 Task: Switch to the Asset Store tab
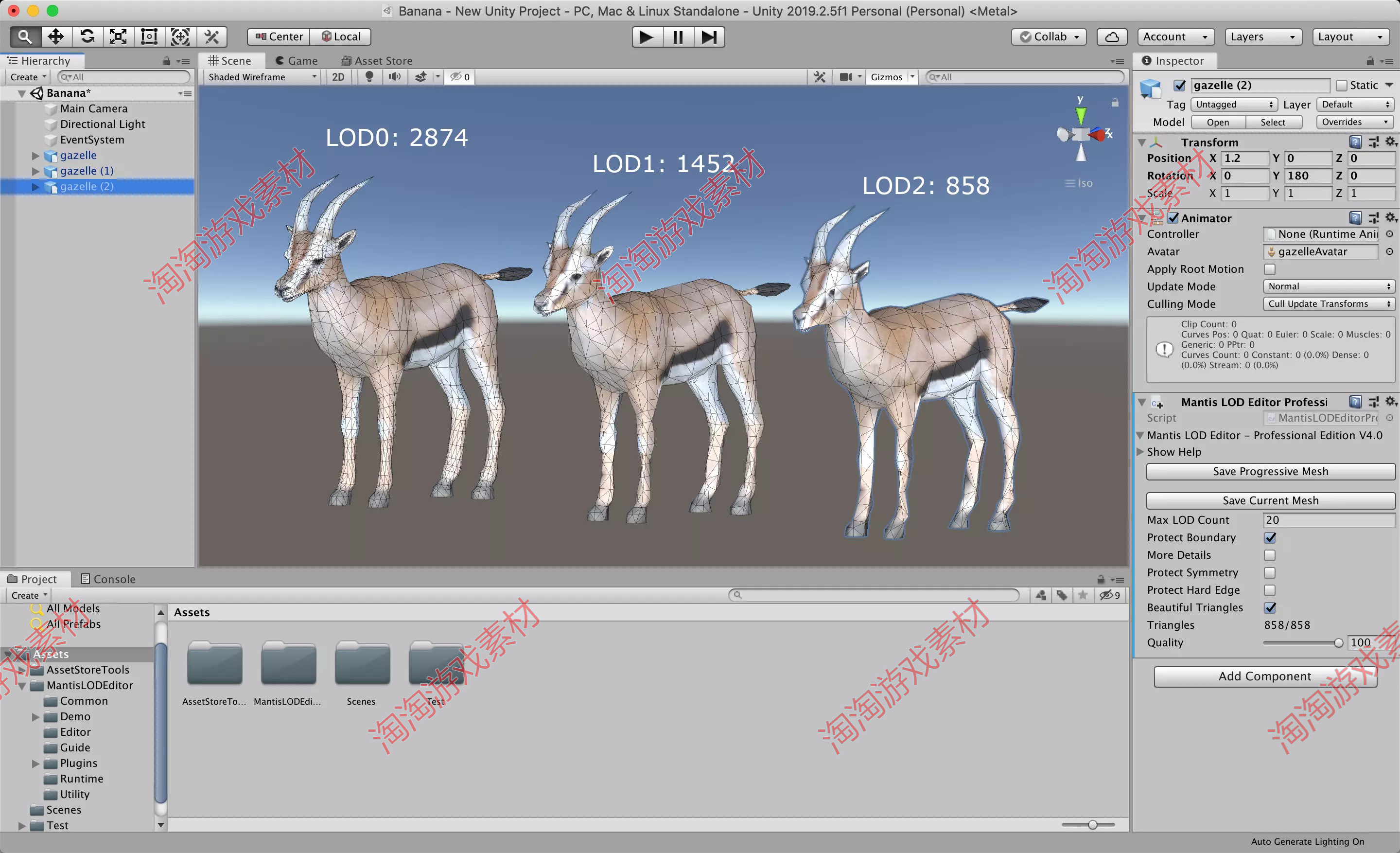(x=377, y=61)
